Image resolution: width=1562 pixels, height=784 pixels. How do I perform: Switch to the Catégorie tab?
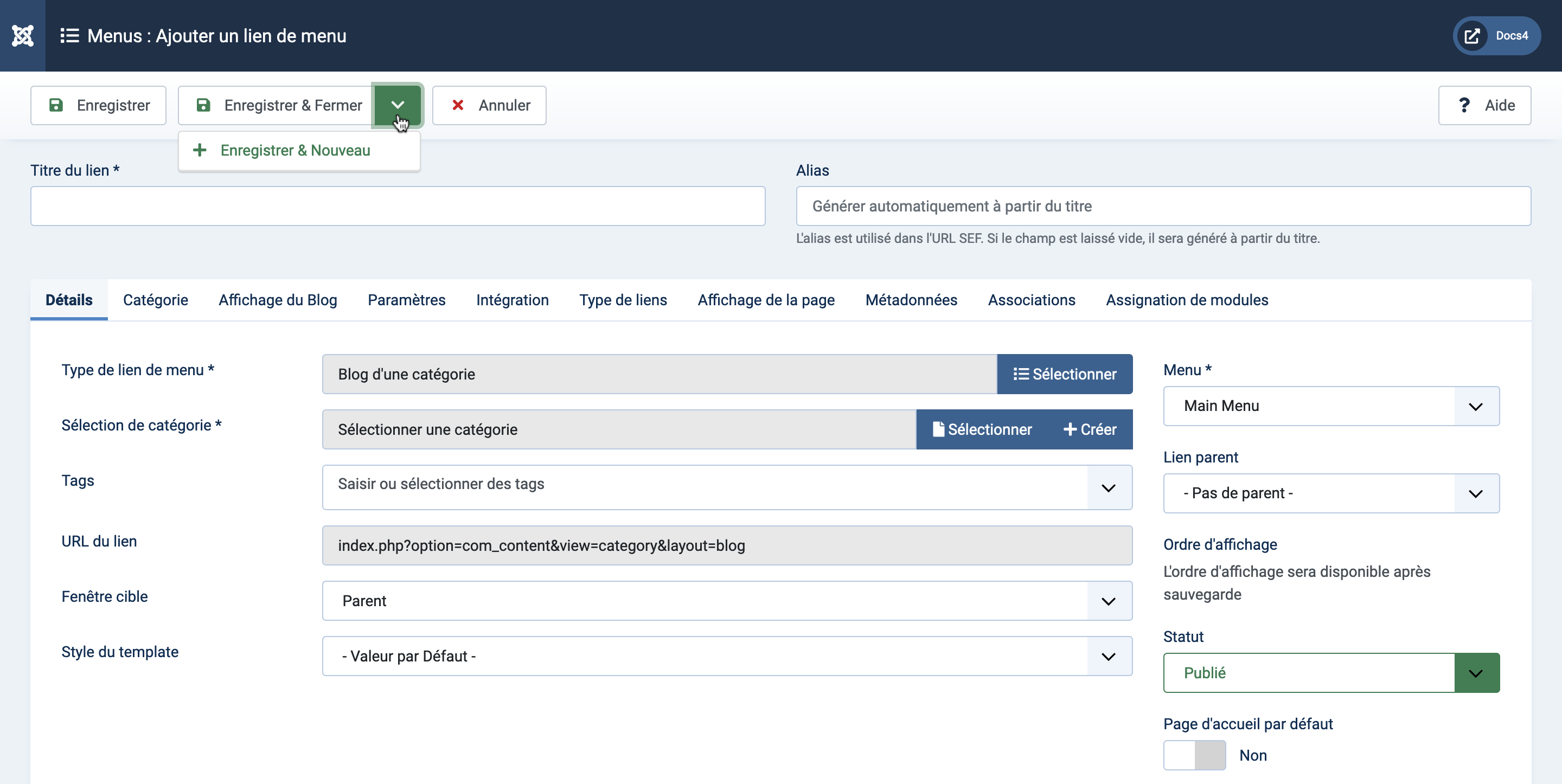point(156,300)
